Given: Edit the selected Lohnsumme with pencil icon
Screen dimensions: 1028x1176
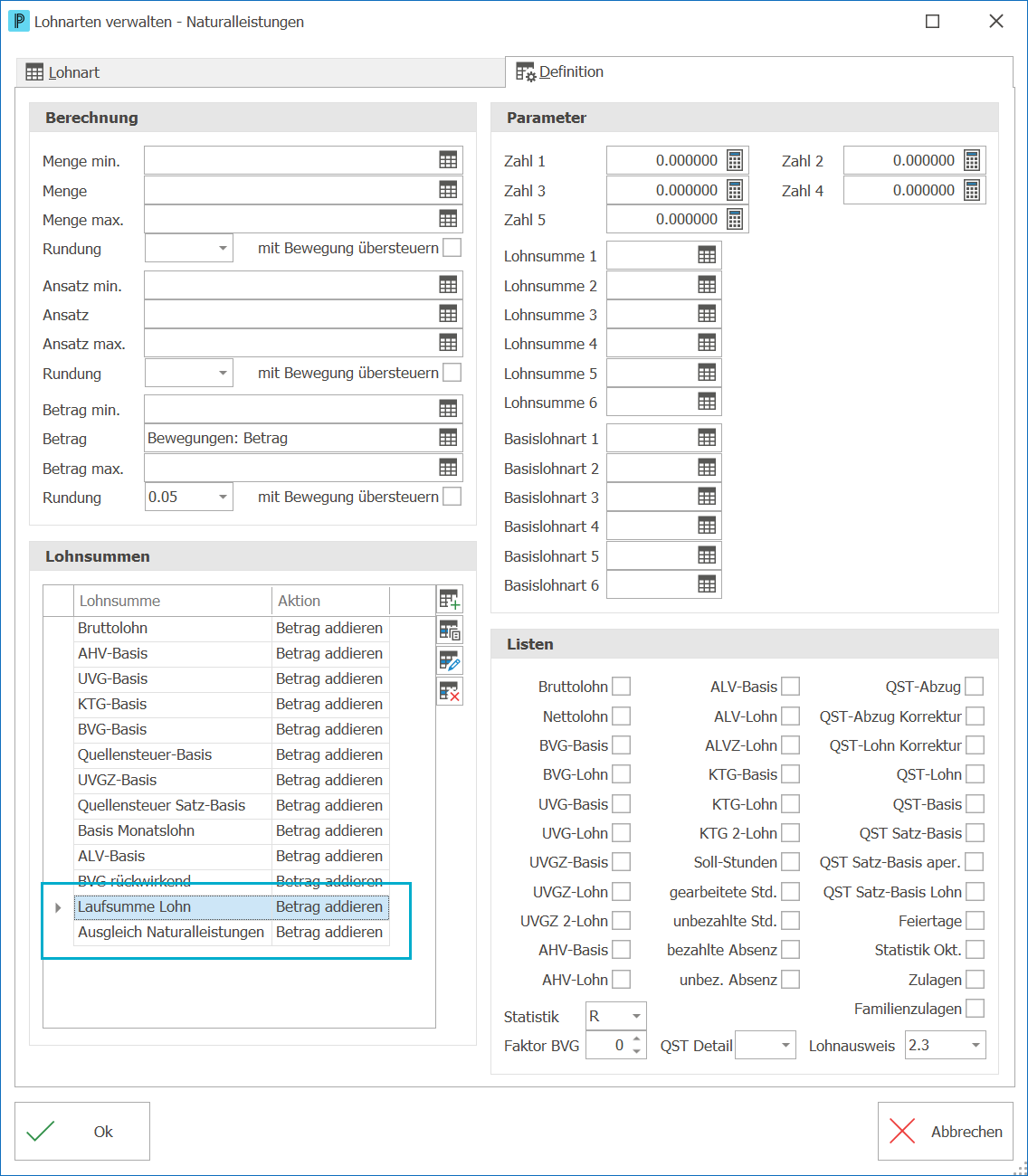Looking at the screenshot, I should tap(450, 661).
